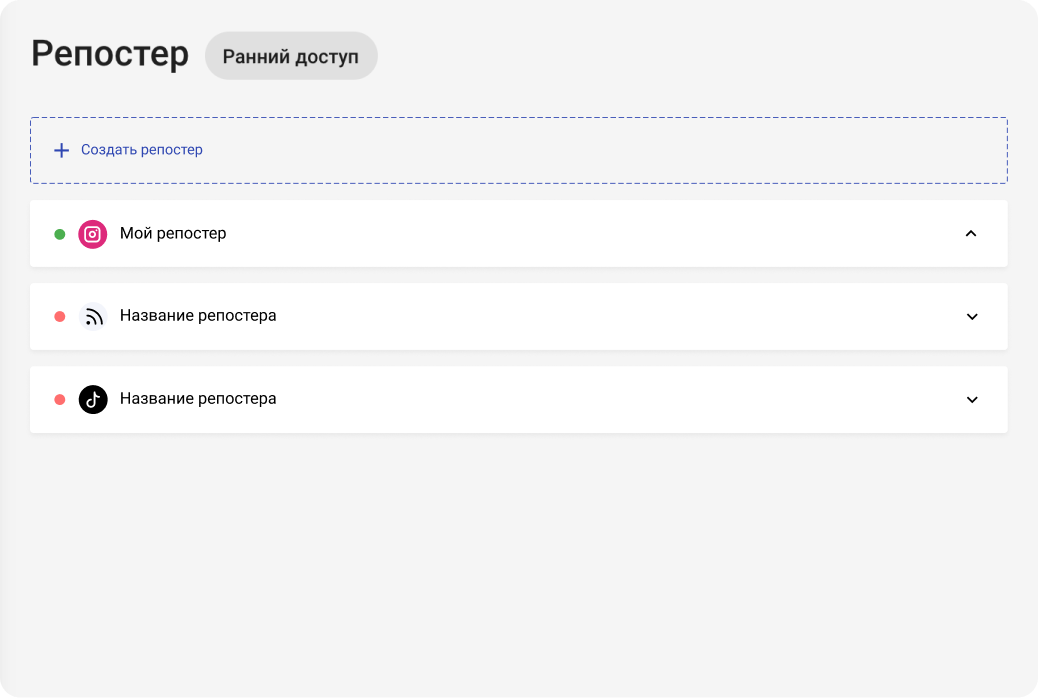Click the Создать репостер link
Viewport: 1038px width, 698px height.
142,150
